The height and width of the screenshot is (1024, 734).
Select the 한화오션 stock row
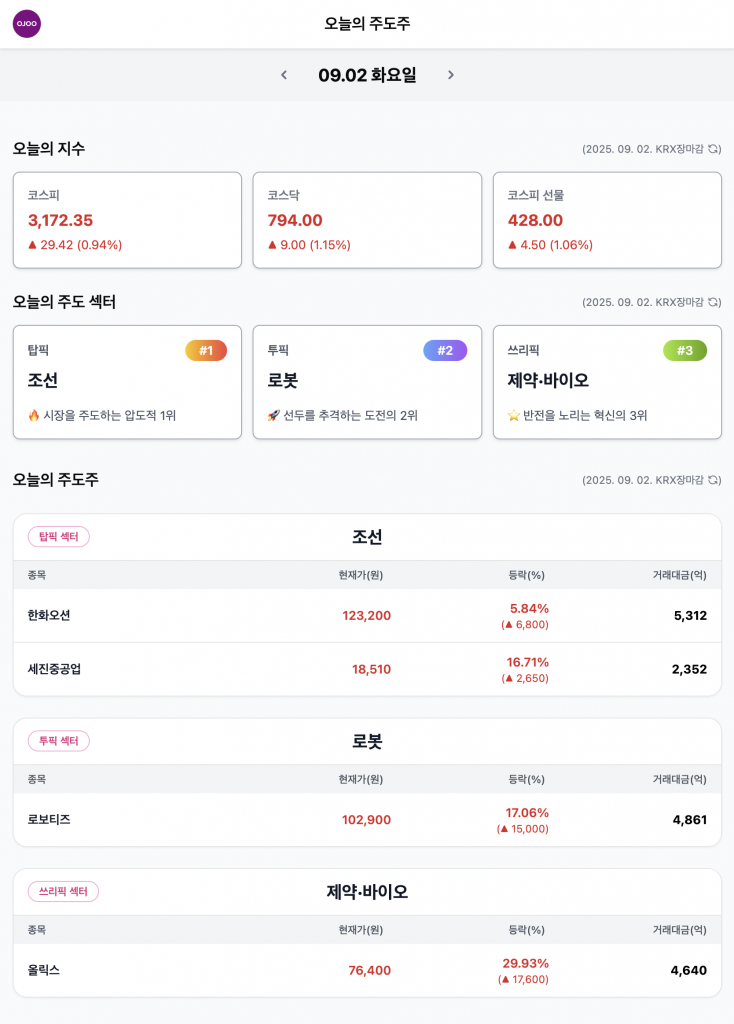point(367,616)
